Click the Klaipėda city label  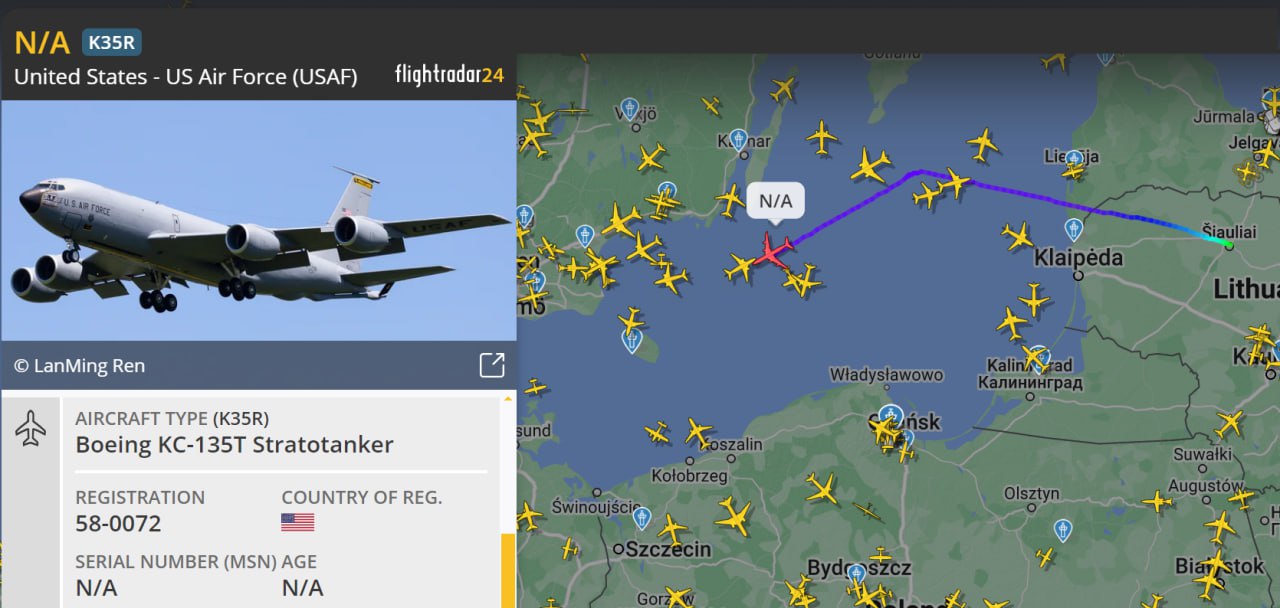click(x=1079, y=258)
